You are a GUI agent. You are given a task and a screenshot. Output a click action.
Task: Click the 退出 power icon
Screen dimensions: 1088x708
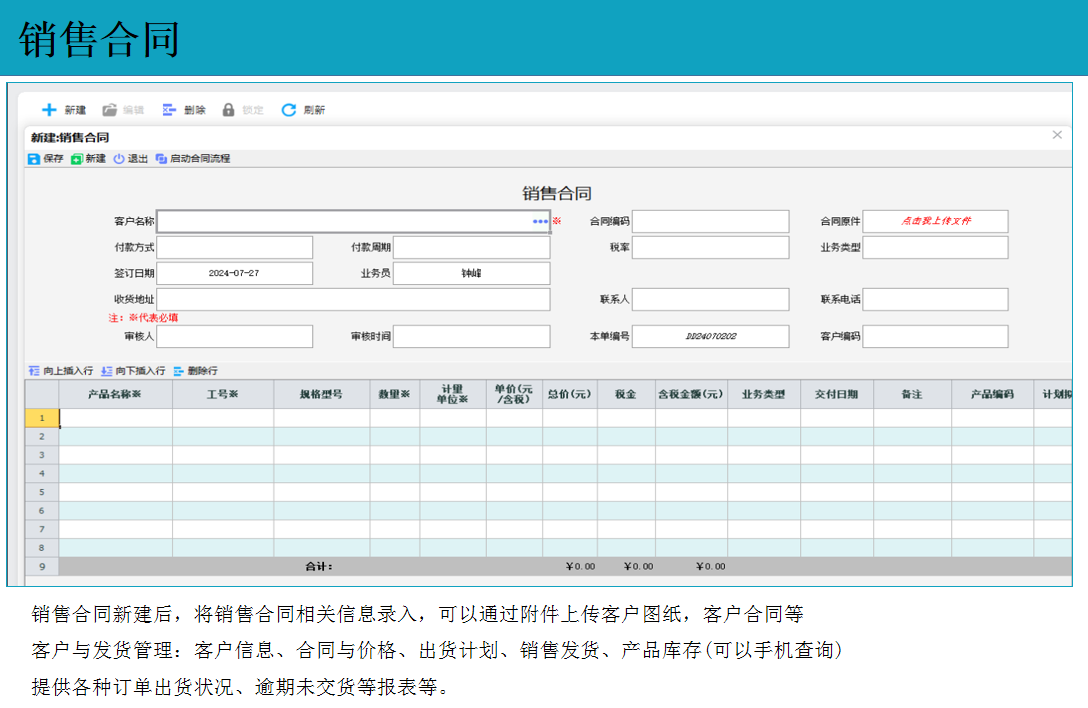(x=119, y=159)
